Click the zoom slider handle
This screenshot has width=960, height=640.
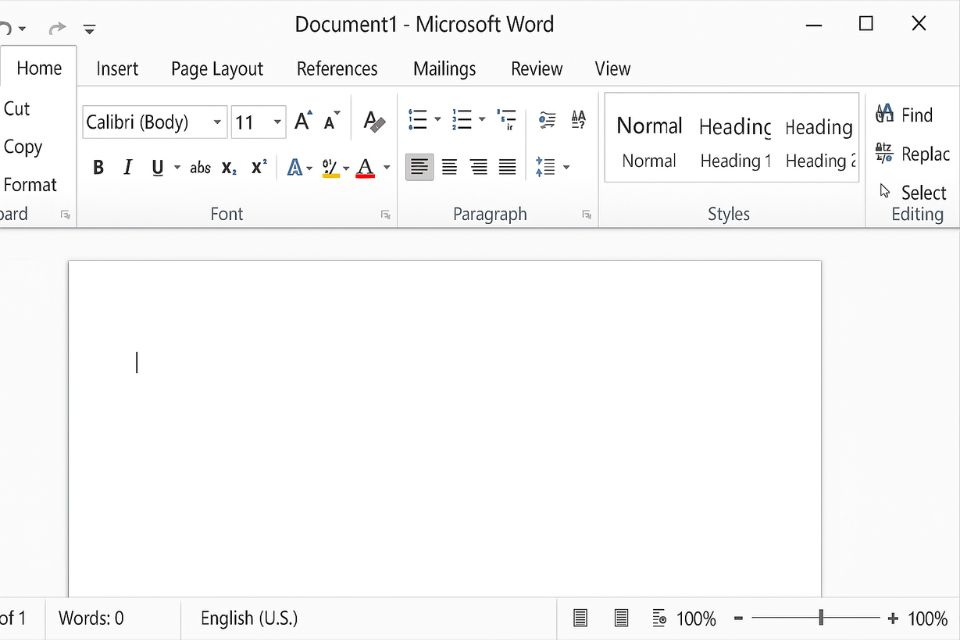click(821, 618)
